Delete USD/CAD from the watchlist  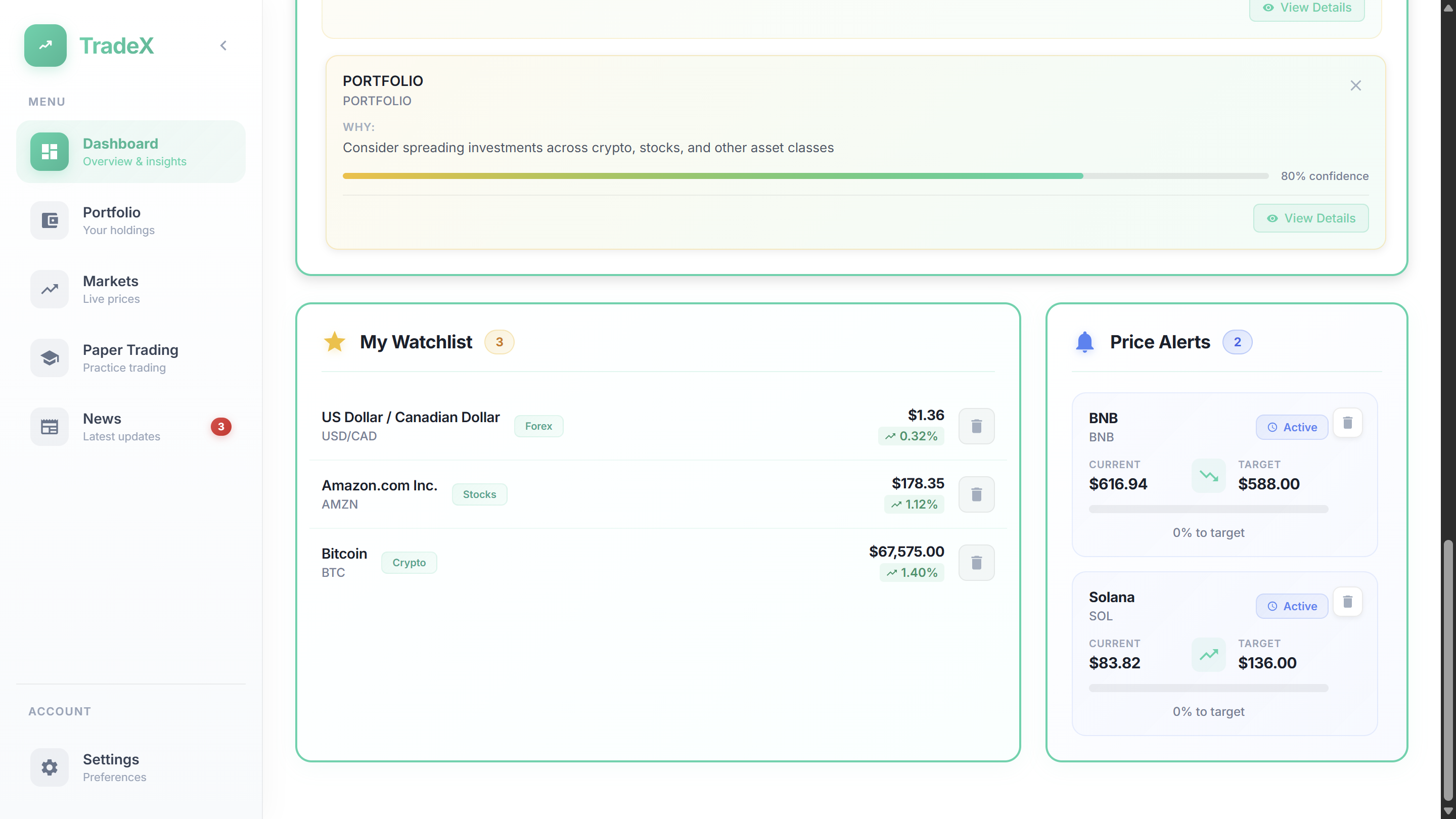976,426
